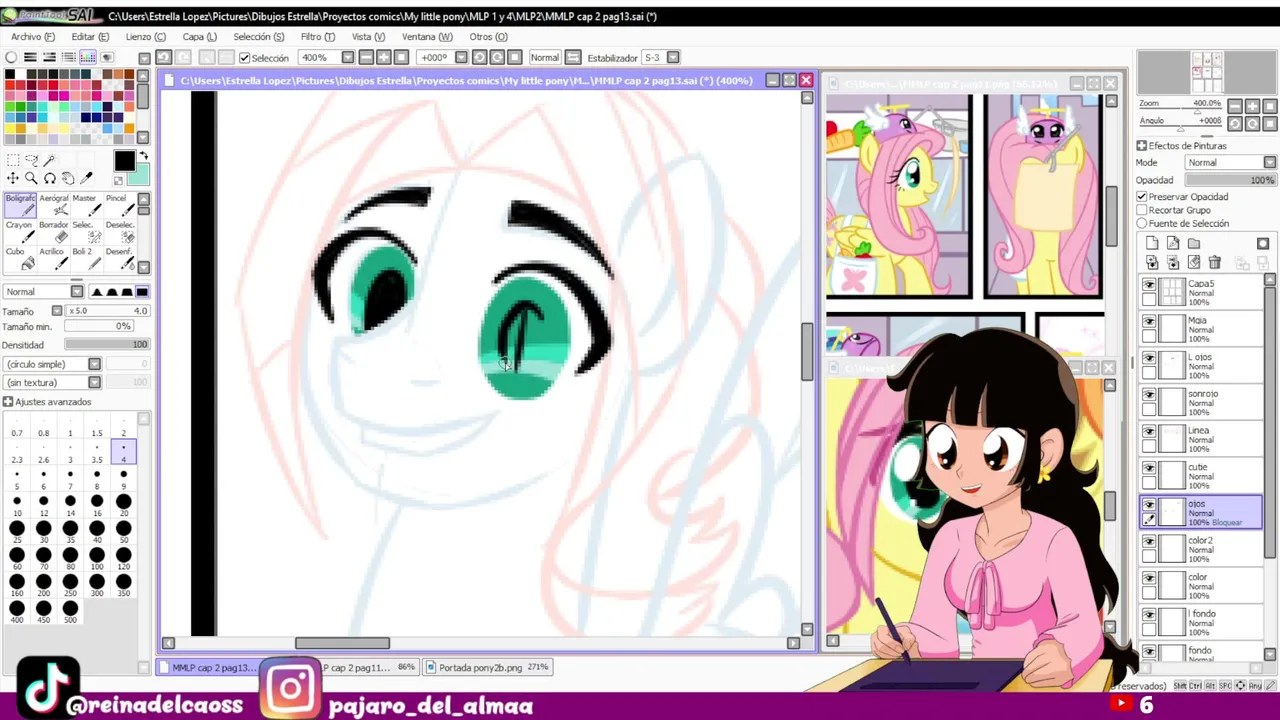Swap foreground and background colors
The width and height of the screenshot is (1280, 720).
pyautogui.click(x=144, y=156)
